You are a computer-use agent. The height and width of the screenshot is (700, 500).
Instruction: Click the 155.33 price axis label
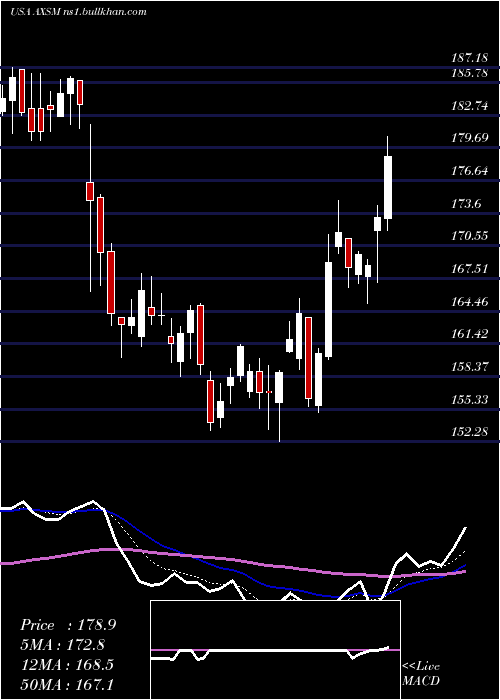(469, 400)
